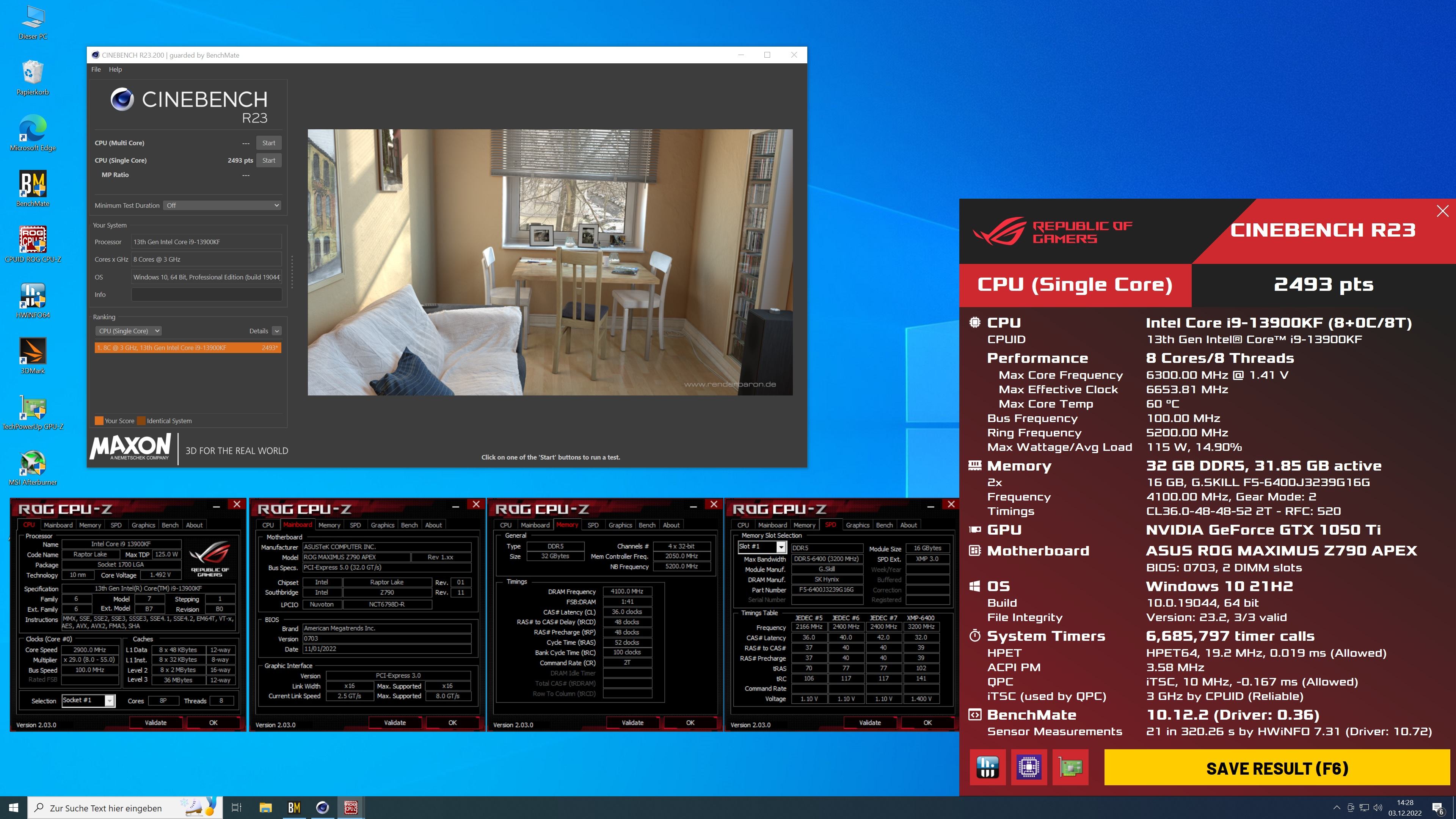This screenshot has height=819, width=1456.
Task: Click the volume icon in system tray
Action: [1378, 808]
